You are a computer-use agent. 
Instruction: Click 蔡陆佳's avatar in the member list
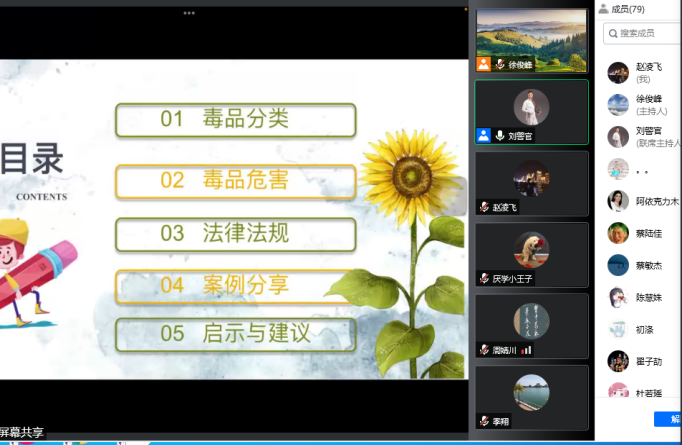[x=618, y=233]
